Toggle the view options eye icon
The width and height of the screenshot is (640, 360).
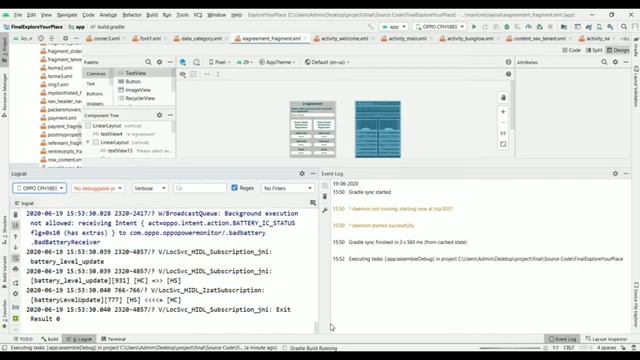(183, 74)
